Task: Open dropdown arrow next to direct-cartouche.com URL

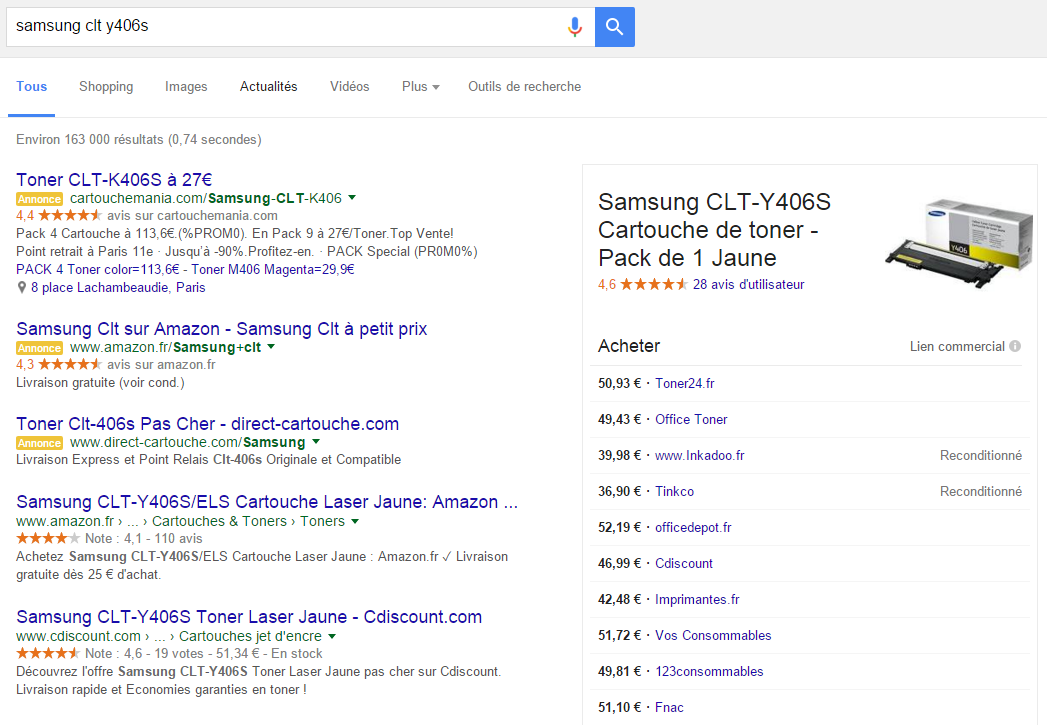Action: click(x=316, y=442)
